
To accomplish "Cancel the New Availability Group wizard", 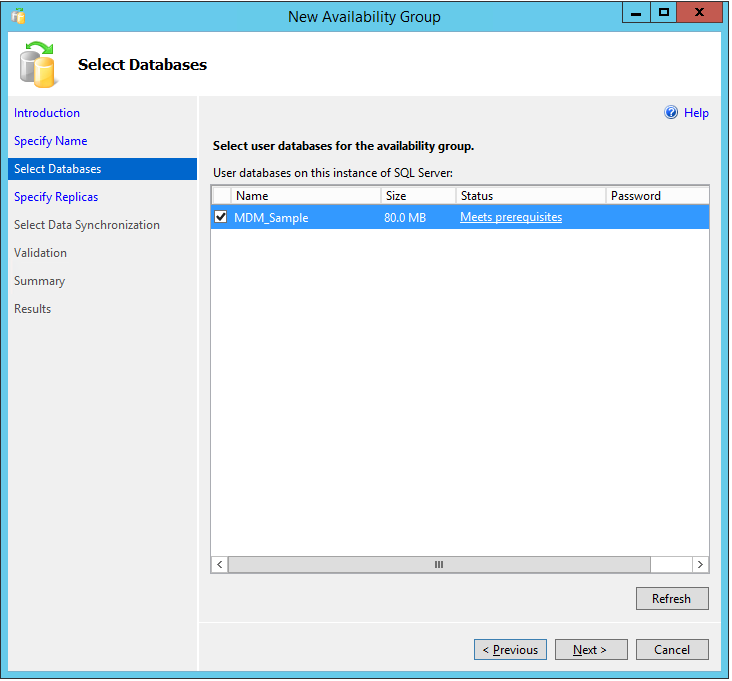I will pos(672,649).
